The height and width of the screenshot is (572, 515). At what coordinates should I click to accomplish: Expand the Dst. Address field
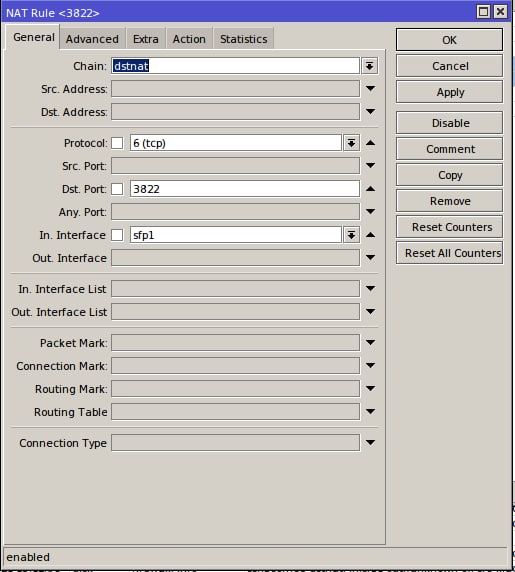click(x=370, y=112)
